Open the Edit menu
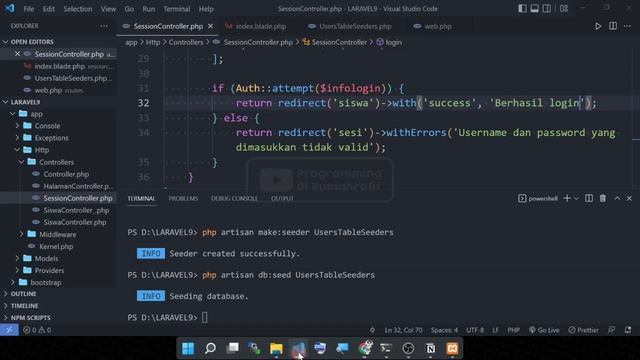The width and height of the screenshot is (640, 360). (49, 9)
